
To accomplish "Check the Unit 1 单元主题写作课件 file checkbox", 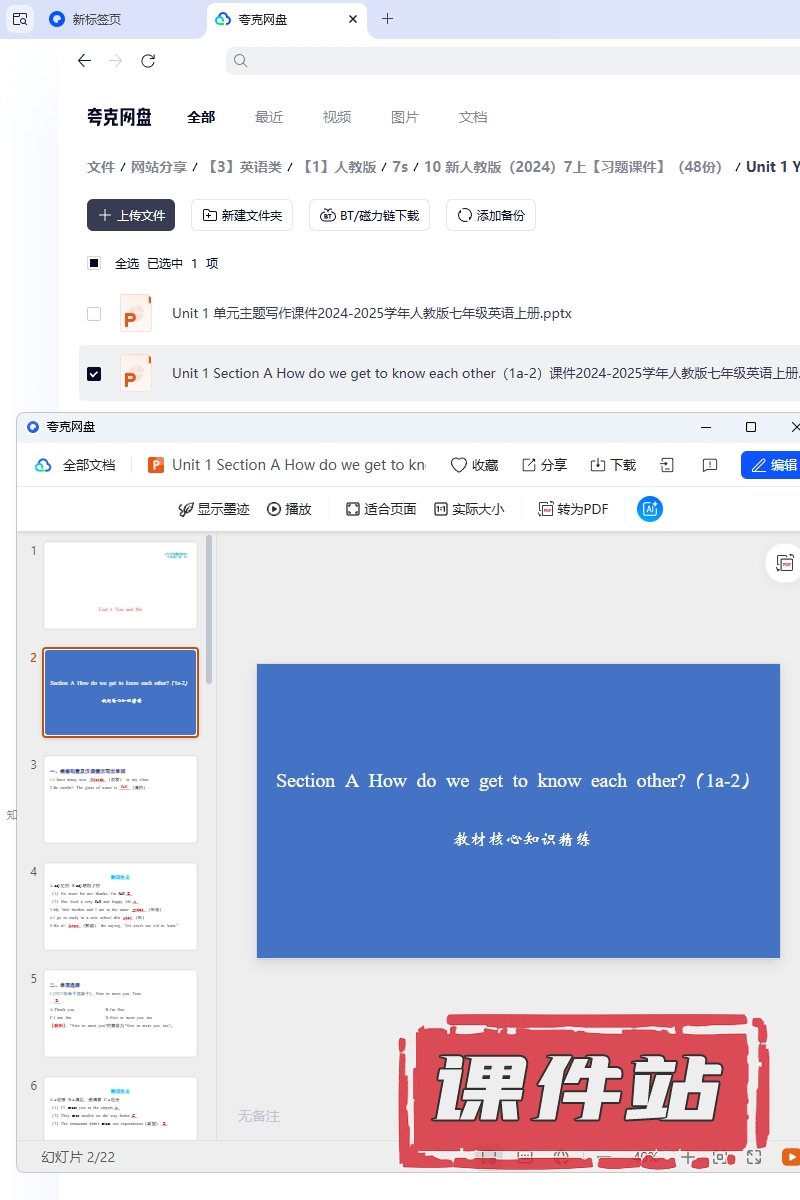I will point(94,313).
